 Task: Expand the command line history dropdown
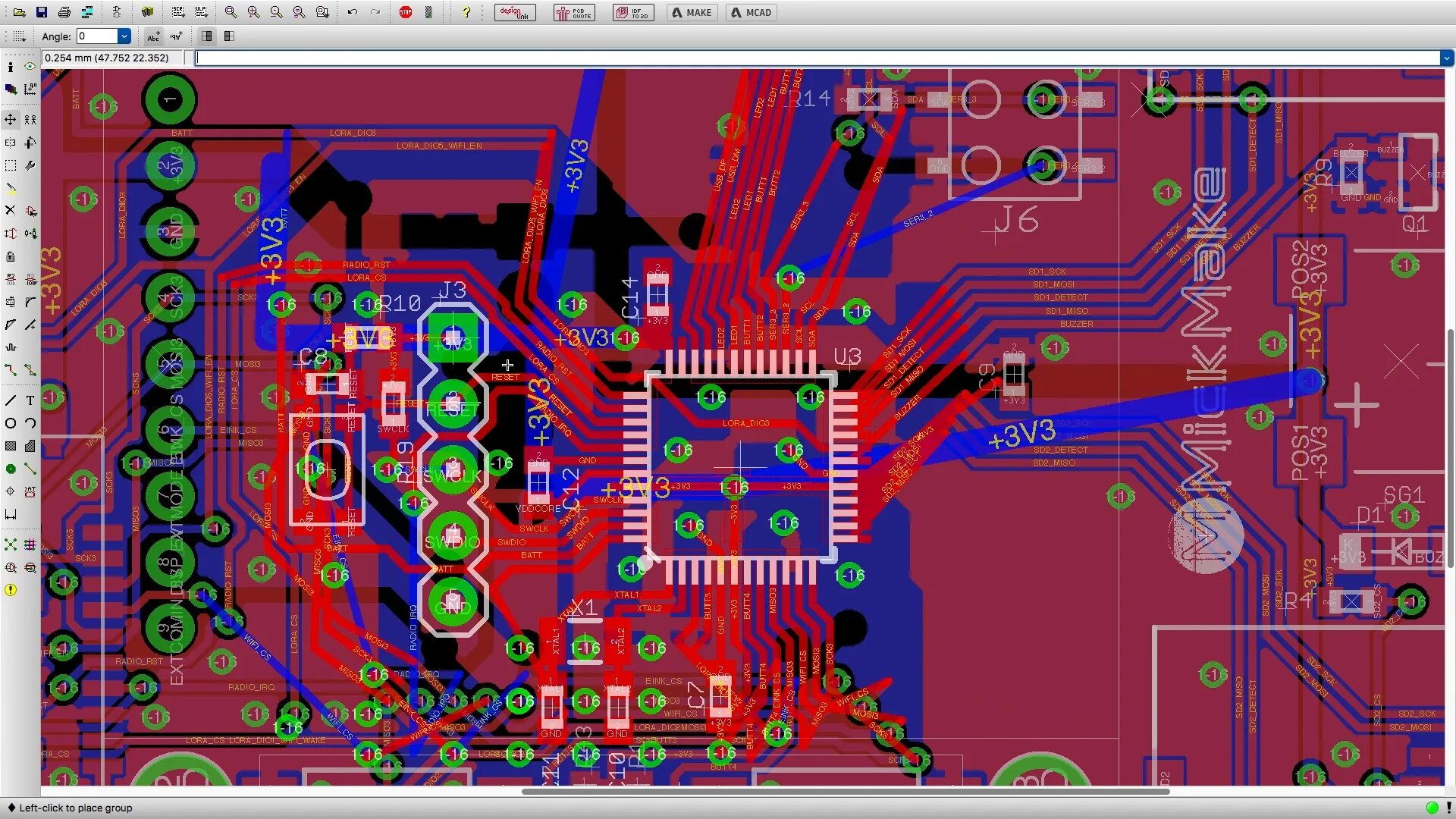pyautogui.click(x=1446, y=58)
